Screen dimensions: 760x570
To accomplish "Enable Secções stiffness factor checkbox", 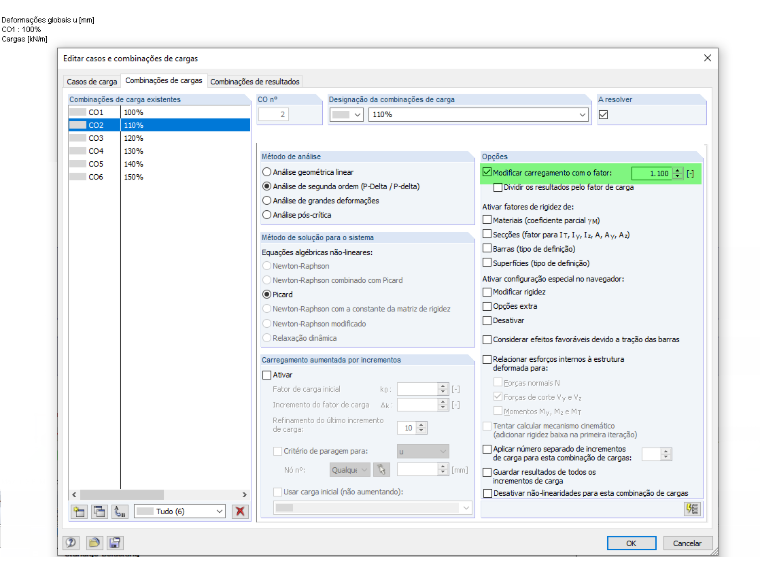I will pos(487,234).
